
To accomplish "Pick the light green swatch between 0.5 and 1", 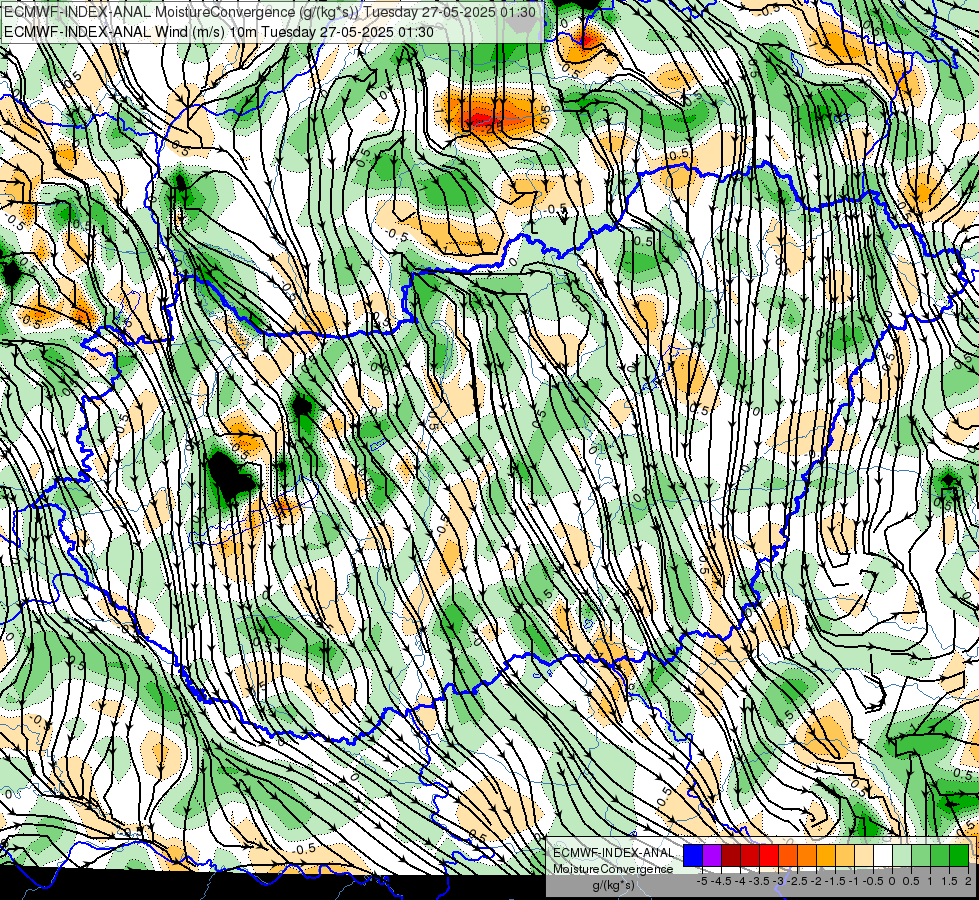I will click(x=921, y=856).
